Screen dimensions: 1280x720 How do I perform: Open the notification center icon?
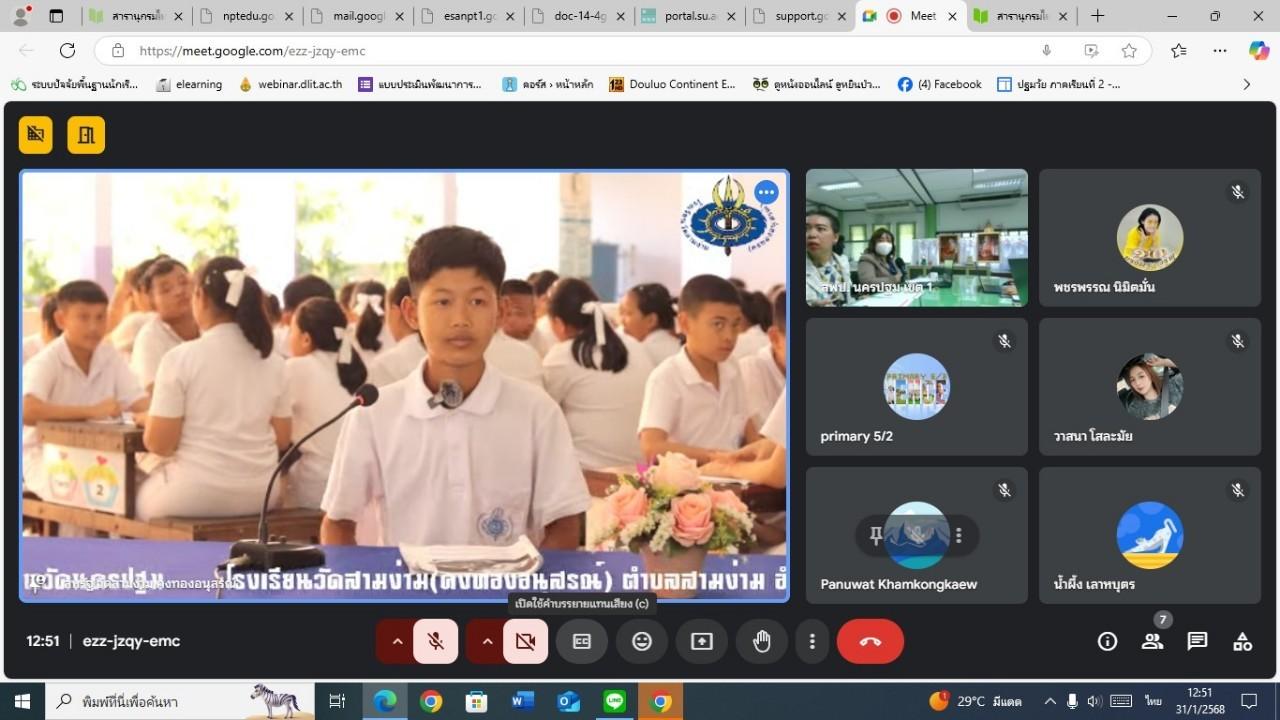pyautogui.click(x=1248, y=701)
